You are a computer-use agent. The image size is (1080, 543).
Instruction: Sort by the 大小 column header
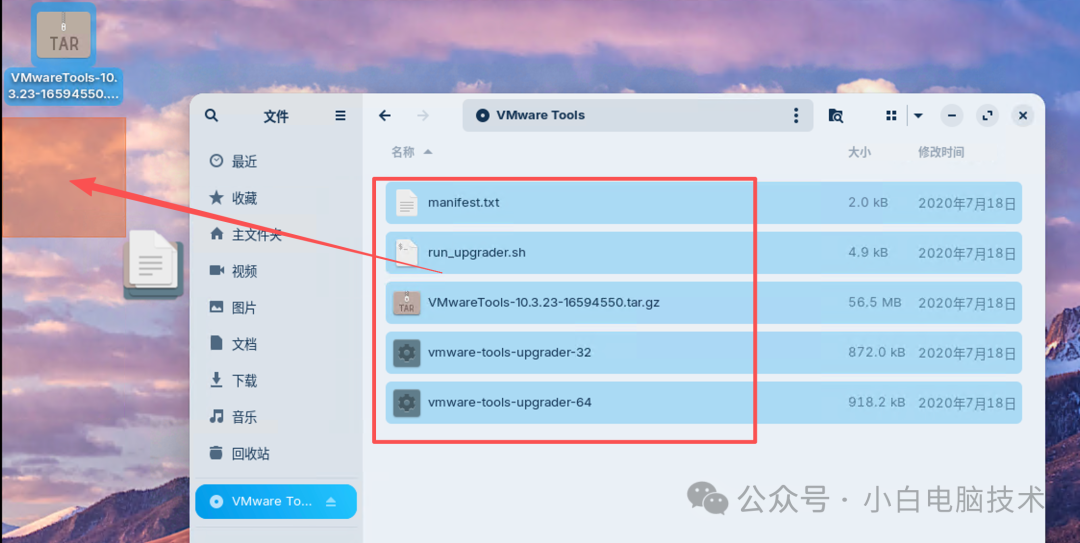(x=859, y=152)
